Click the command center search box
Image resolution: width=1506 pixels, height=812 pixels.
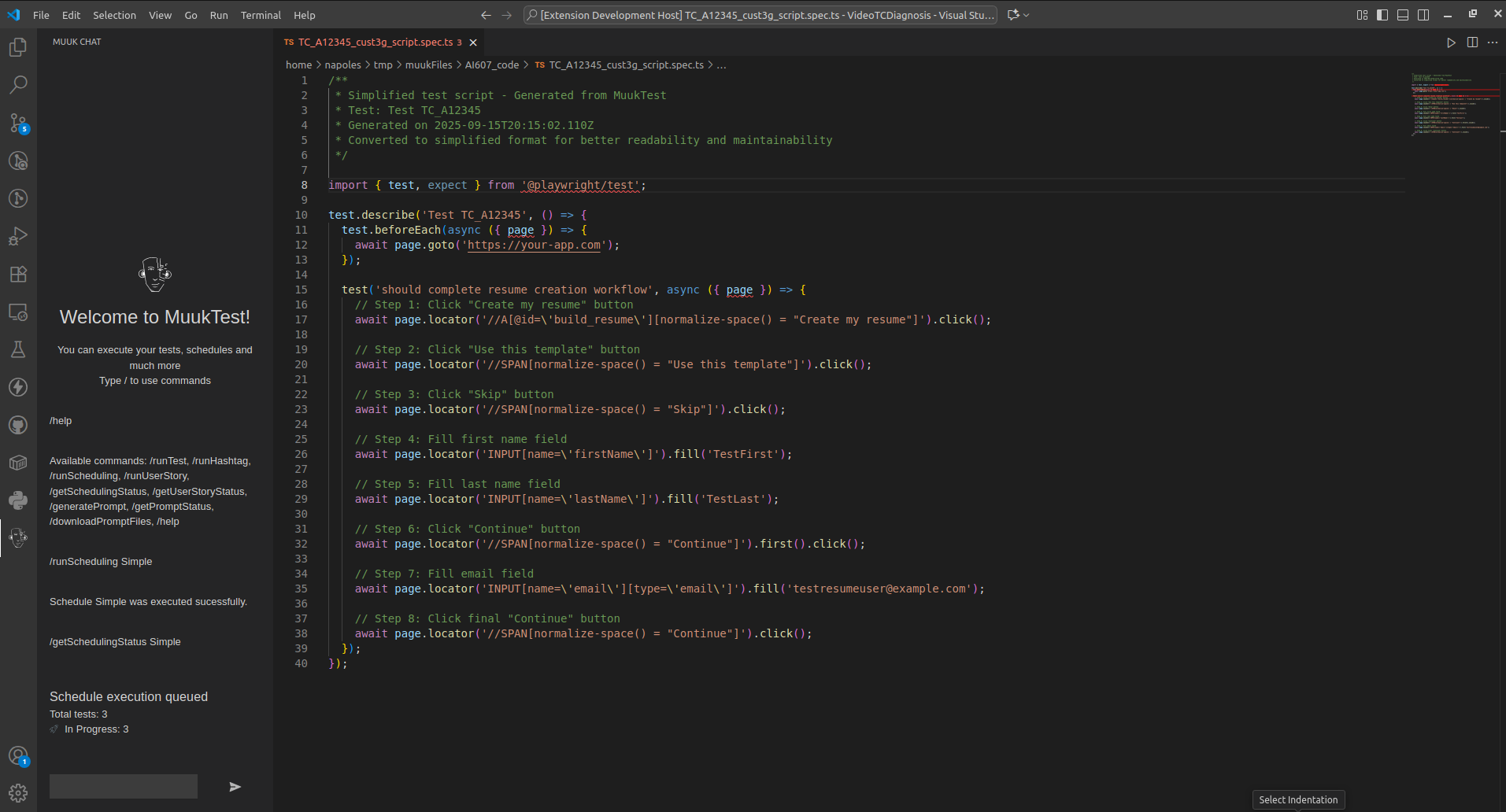[x=760, y=15]
